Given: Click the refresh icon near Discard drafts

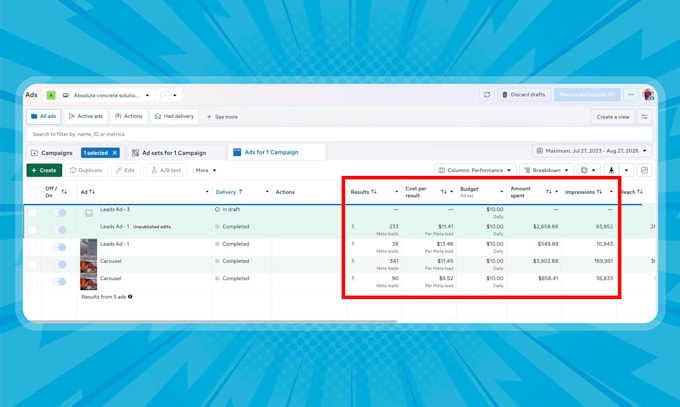Looking at the screenshot, I should pyautogui.click(x=487, y=95).
